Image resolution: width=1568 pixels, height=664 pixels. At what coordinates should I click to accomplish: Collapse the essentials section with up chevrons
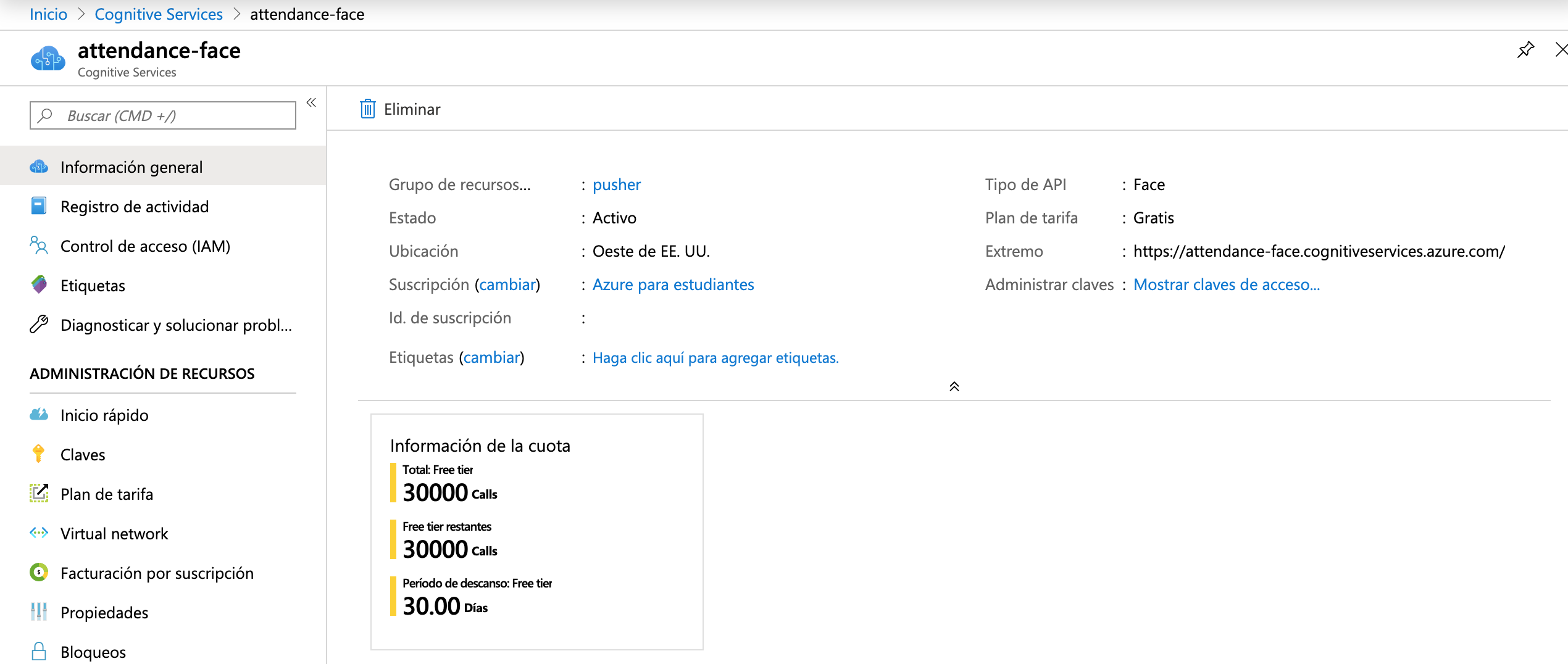coord(954,386)
